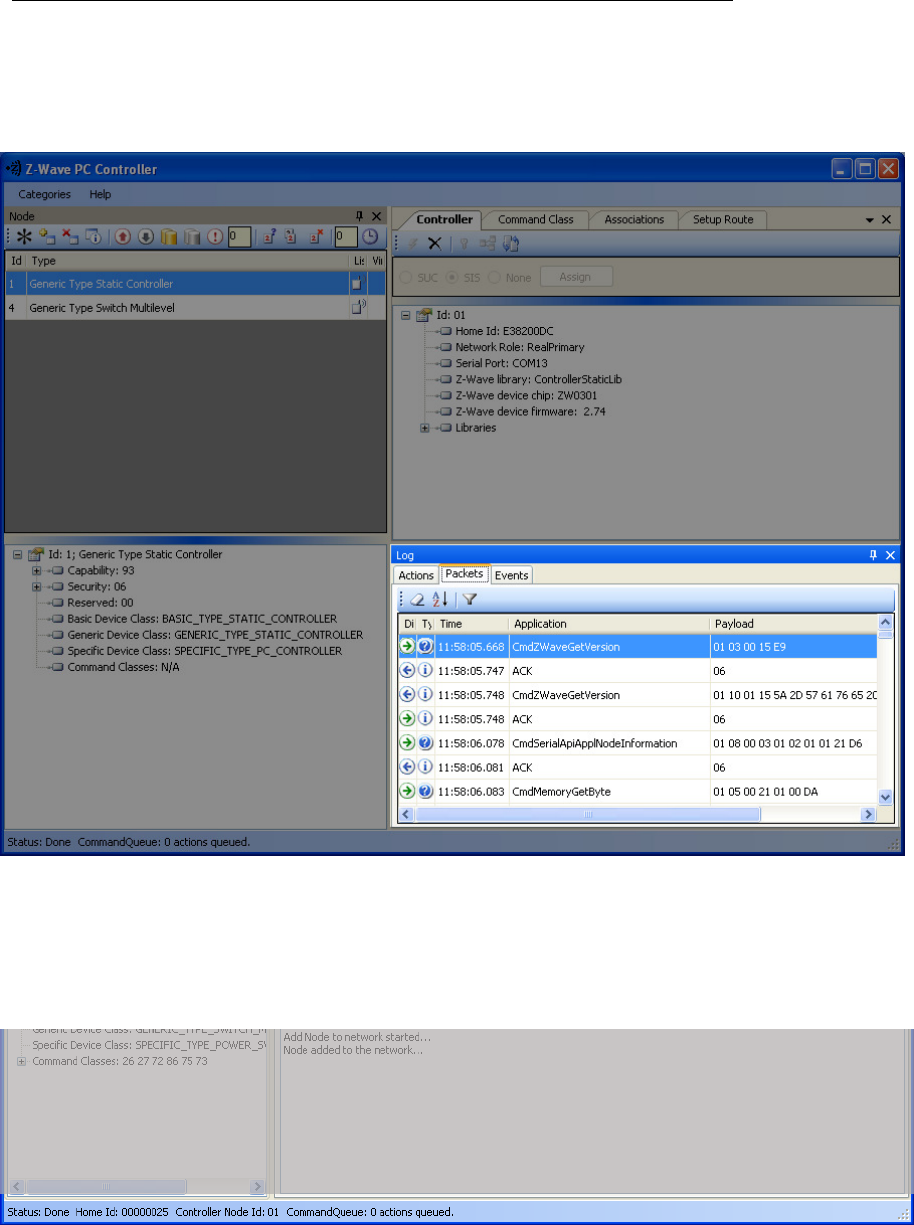Click the Log vertical scrollbar up arrow

[885, 624]
